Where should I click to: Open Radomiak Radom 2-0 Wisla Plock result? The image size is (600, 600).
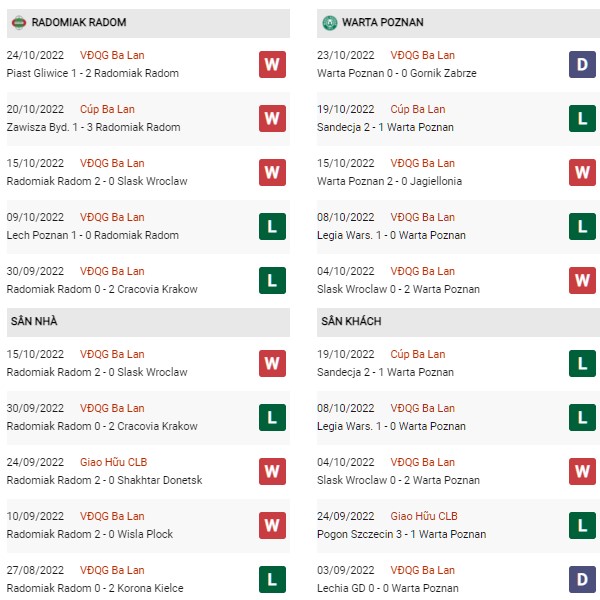(x=92, y=534)
